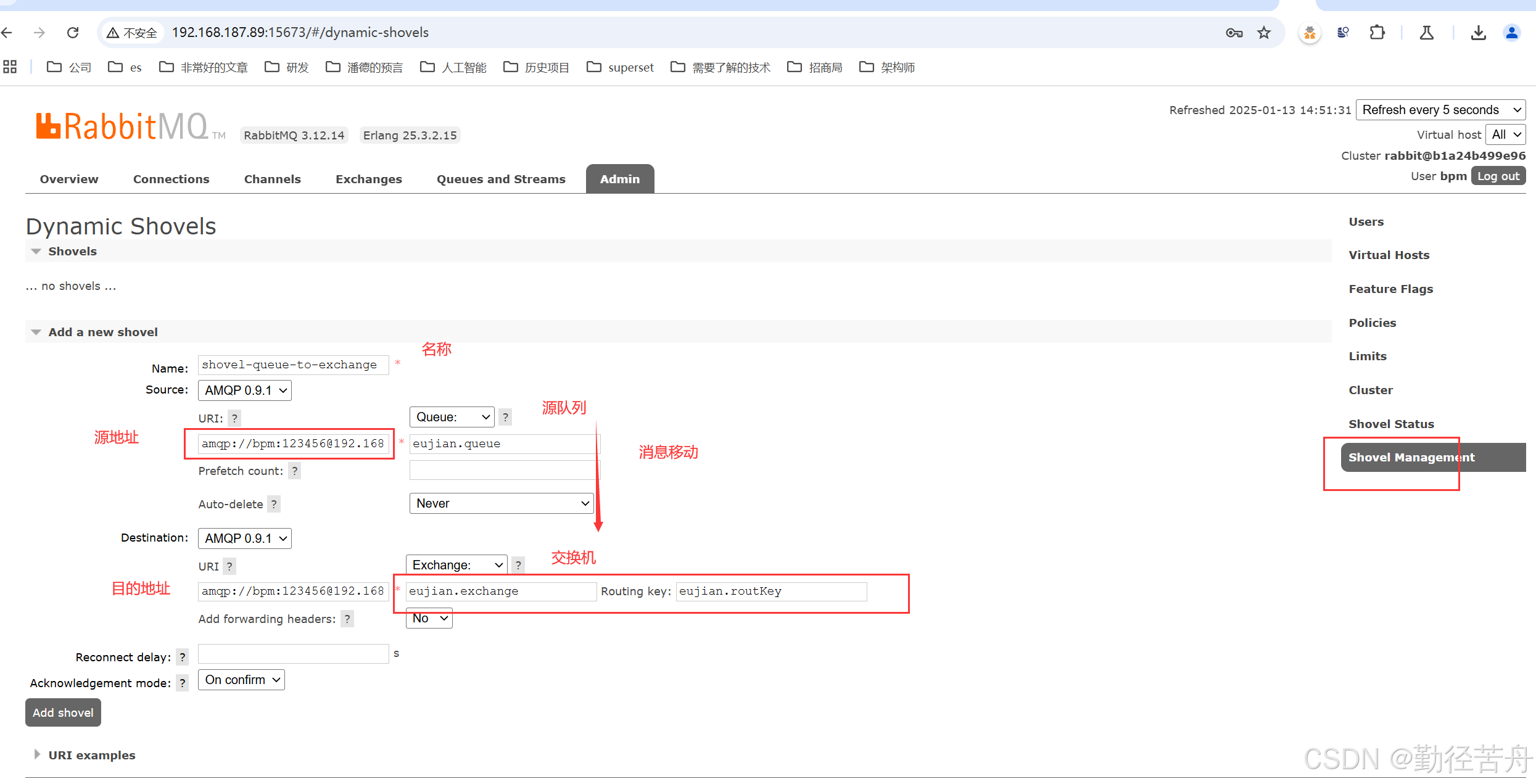Click help icon beside Acknowledgement mode

(x=182, y=683)
